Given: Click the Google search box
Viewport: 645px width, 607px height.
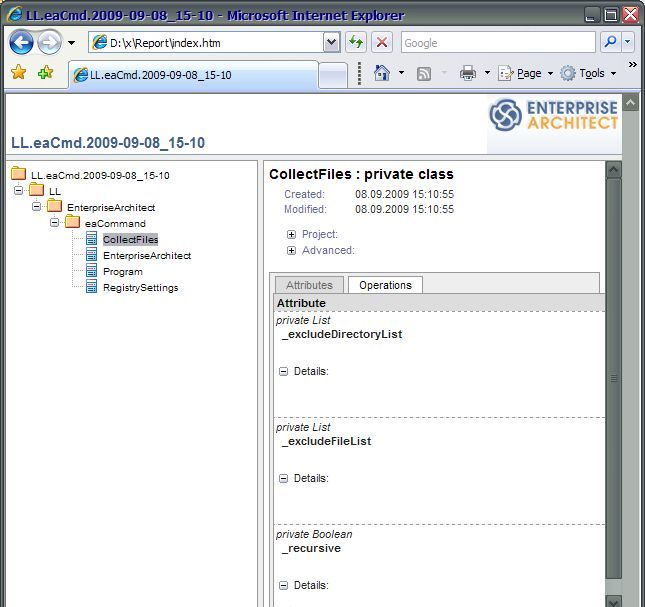Looking at the screenshot, I should [498, 42].
